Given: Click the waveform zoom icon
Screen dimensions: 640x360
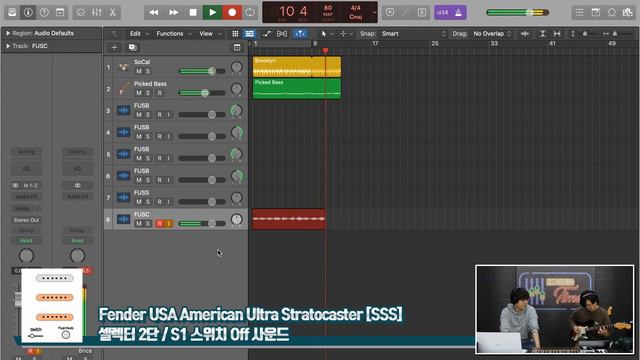Looking at the screenshot, I should [525, 34].
